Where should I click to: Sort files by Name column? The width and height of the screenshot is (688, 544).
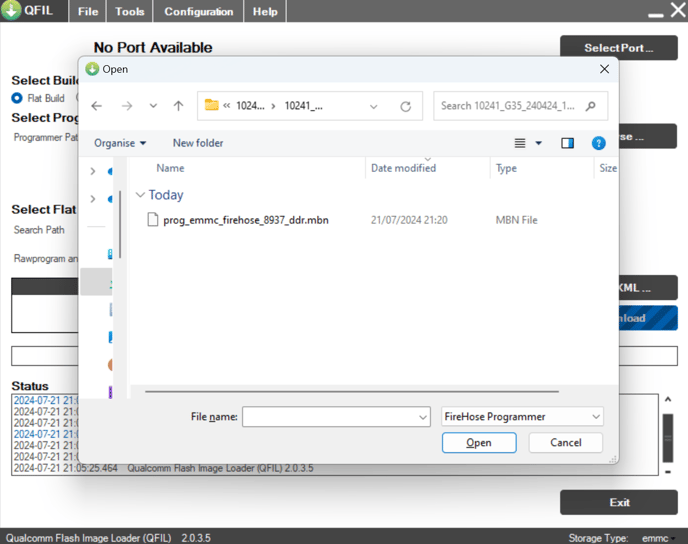[x=170, y=168]
